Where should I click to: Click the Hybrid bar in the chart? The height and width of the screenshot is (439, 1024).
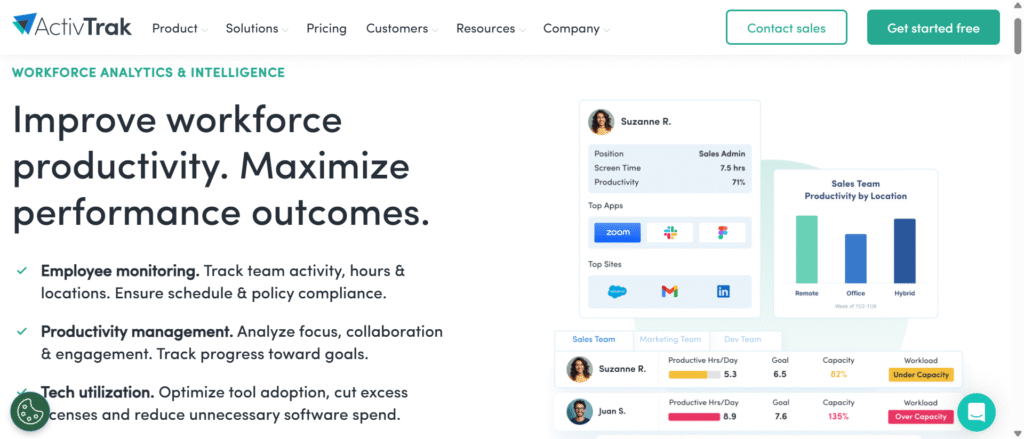coord(904,250)
